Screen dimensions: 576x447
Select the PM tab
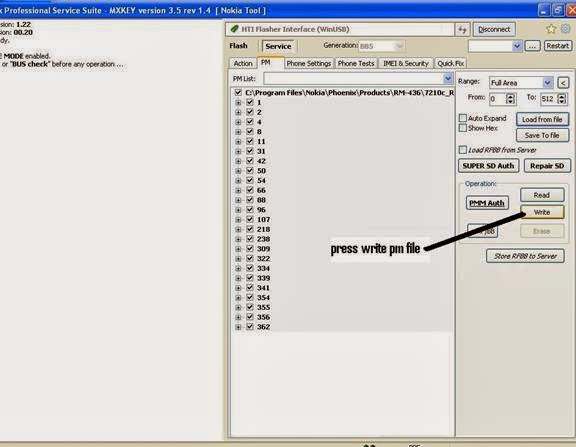pos(266,63)
